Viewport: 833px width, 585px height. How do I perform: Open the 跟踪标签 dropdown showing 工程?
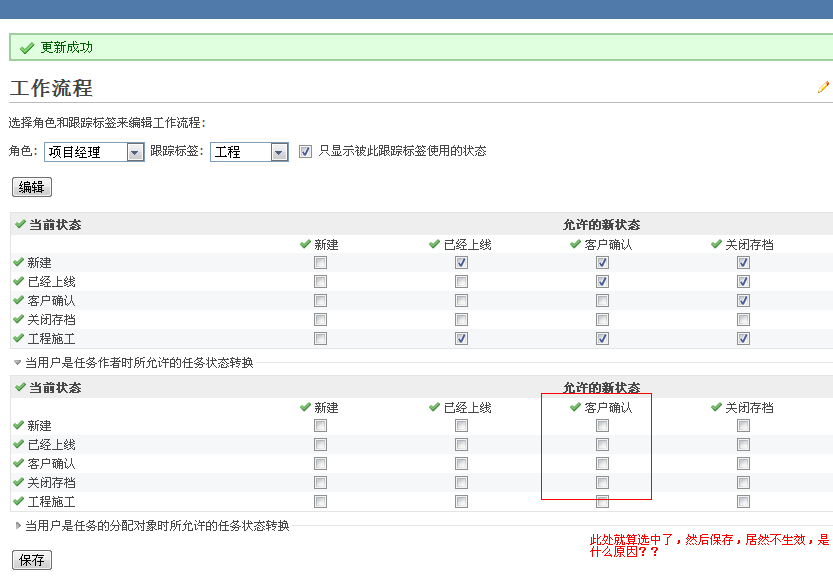click(x=249, y=152)
